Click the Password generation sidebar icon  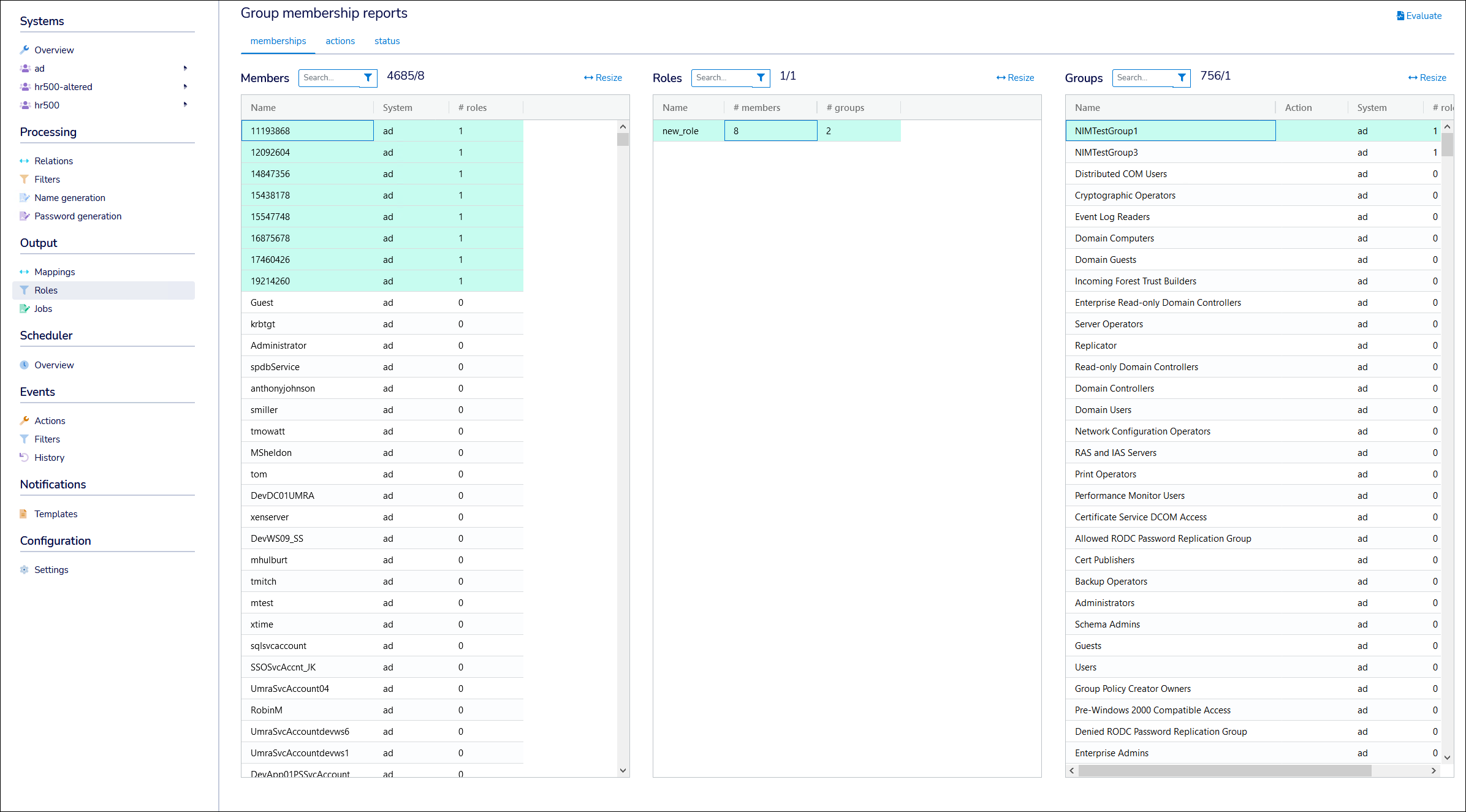tap(25, 216)
